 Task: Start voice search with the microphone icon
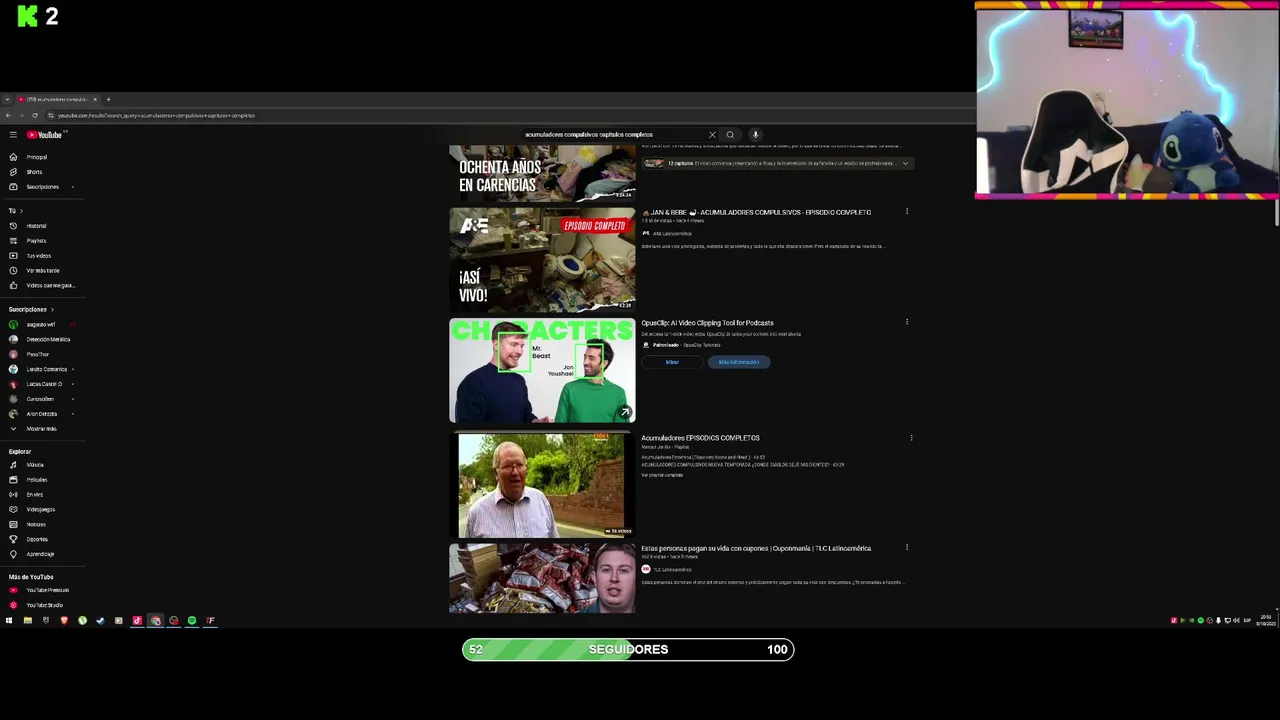[755, 135]
